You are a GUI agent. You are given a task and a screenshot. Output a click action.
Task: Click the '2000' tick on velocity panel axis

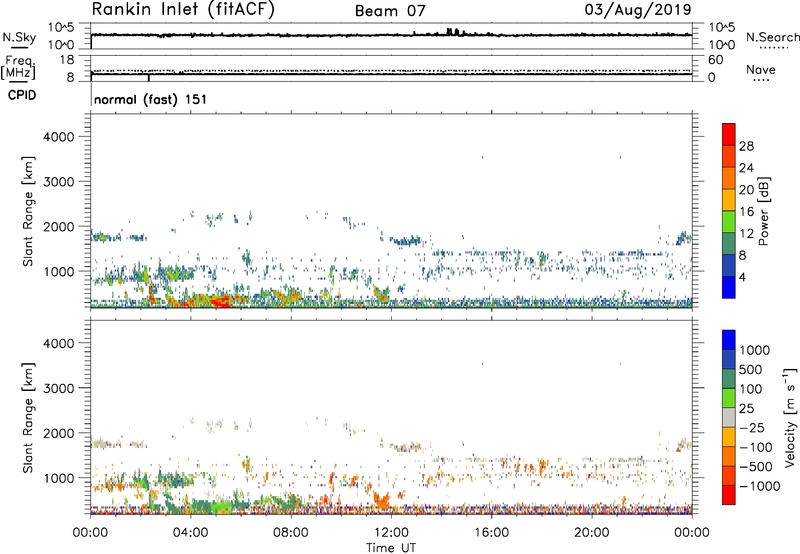[58, 433]
